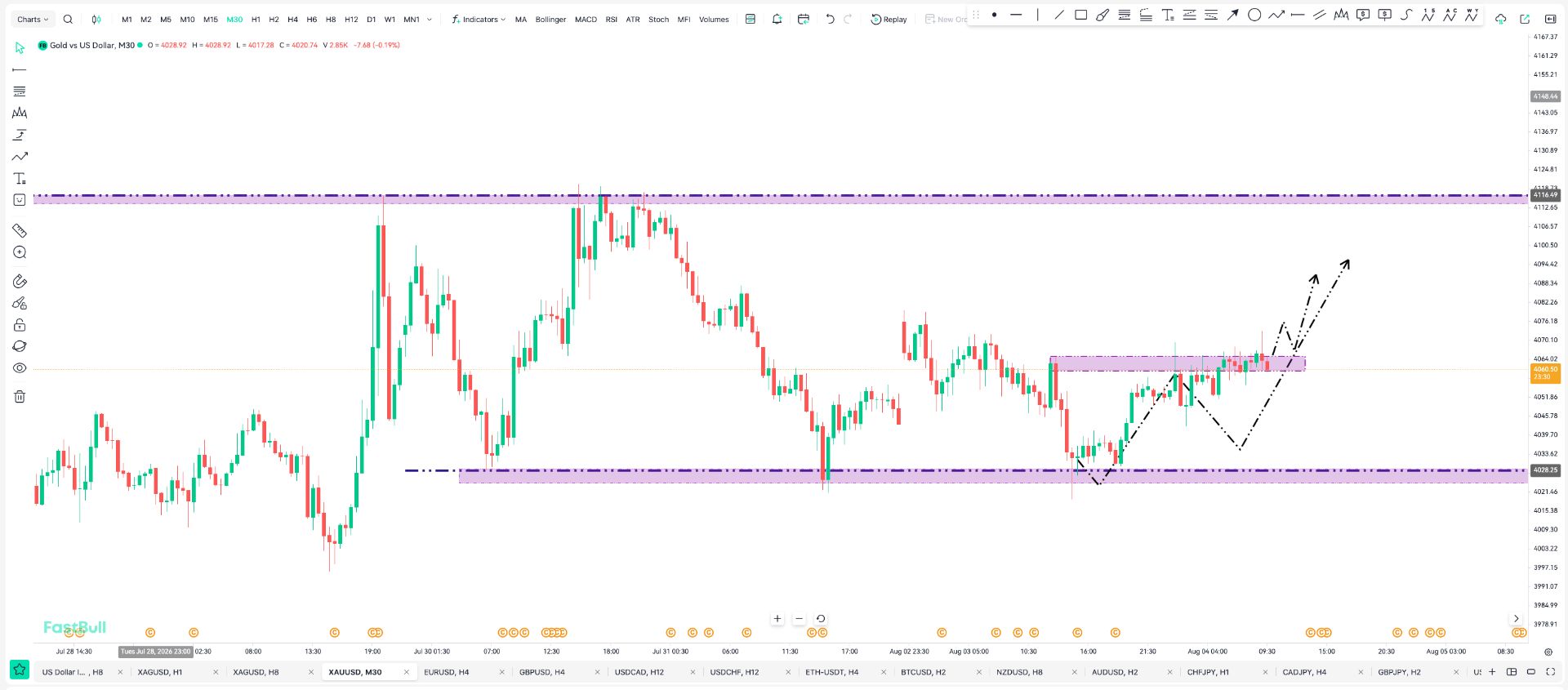
Task: Zoom out chart with minus button
Action: point(800,619)
